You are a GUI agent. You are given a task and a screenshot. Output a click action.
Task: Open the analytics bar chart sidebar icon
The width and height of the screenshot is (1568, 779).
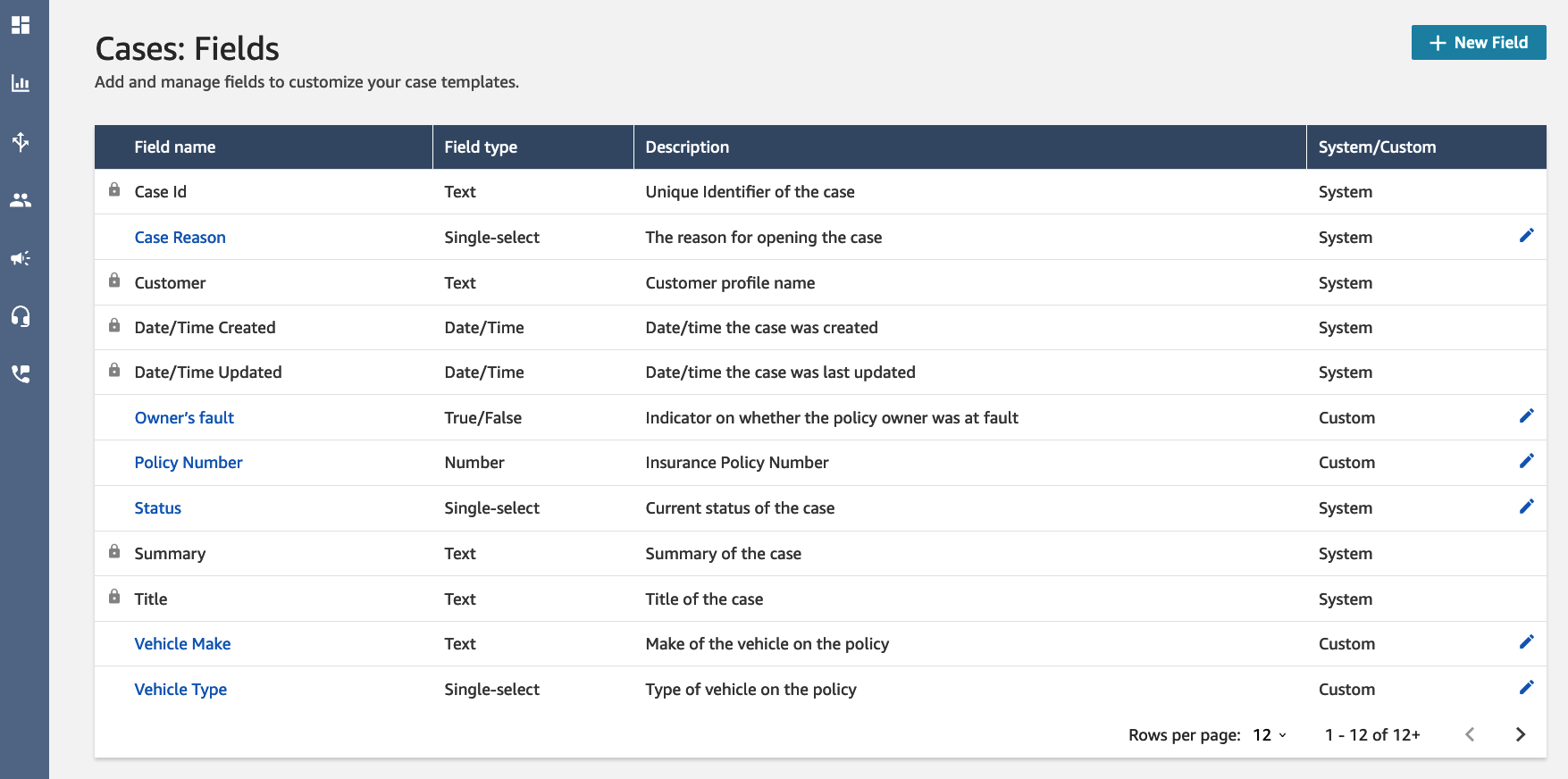(x=21, y=83)
